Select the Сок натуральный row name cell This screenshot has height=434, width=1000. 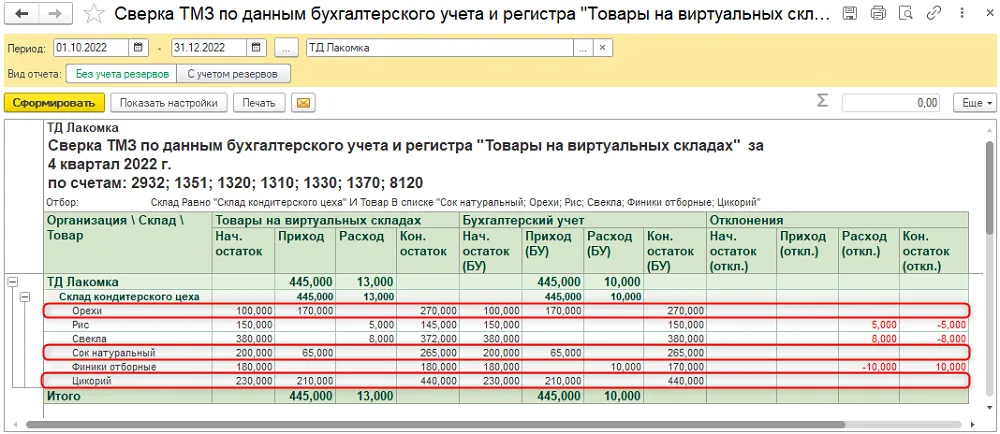tap(128, 352)
